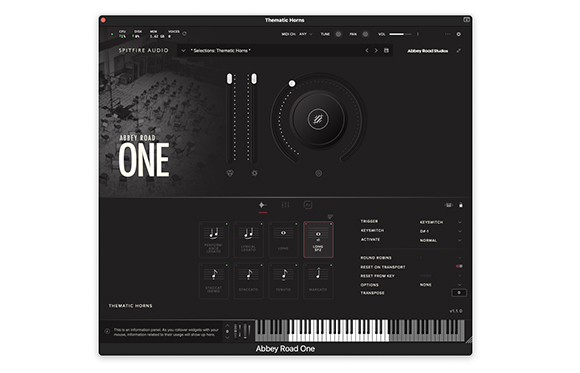Screen dimensions: 580x373
Task: Toggle the lock icon in articulation panel
Action: [x=461, y=205]
